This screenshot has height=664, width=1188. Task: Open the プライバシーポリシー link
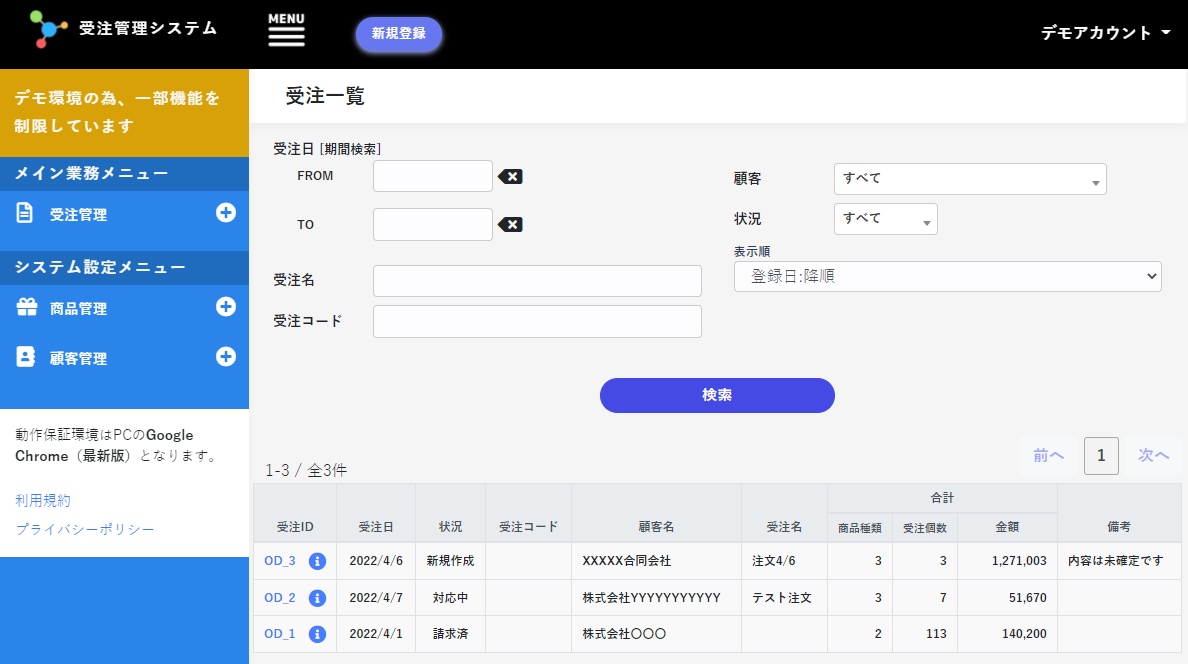coord(85,529)
